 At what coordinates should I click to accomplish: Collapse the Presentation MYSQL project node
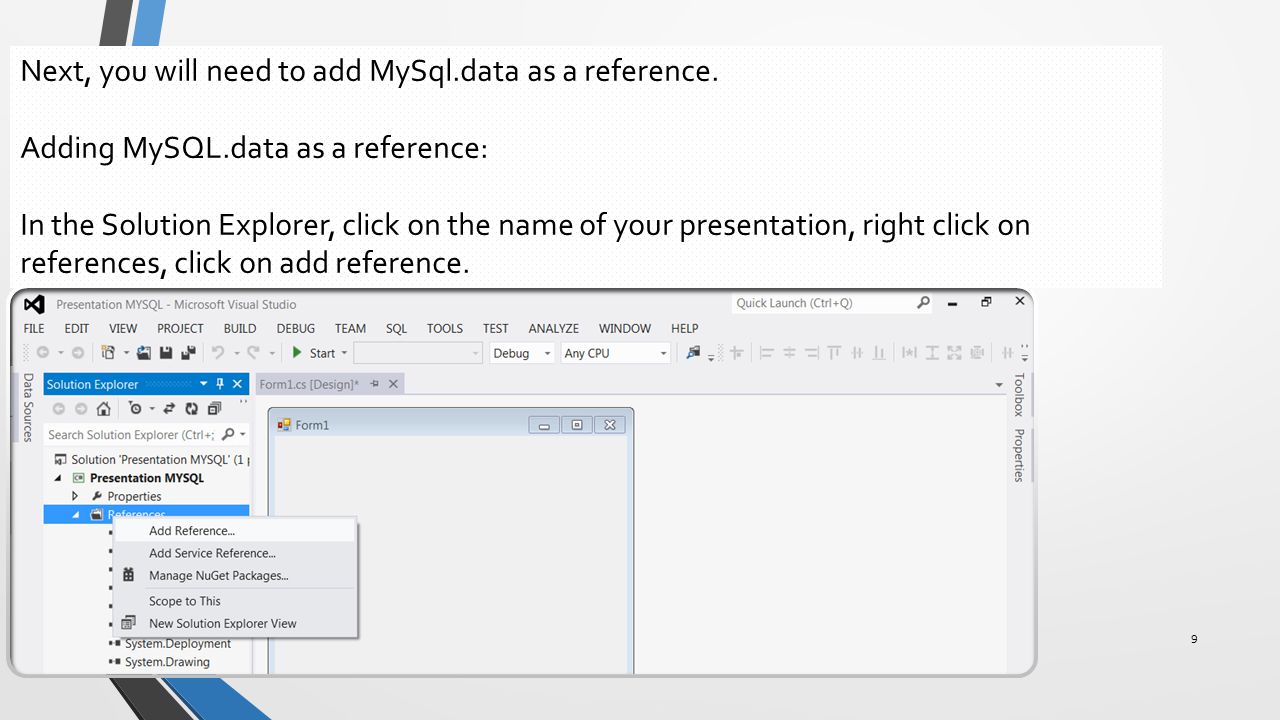[x=58, y=478]
